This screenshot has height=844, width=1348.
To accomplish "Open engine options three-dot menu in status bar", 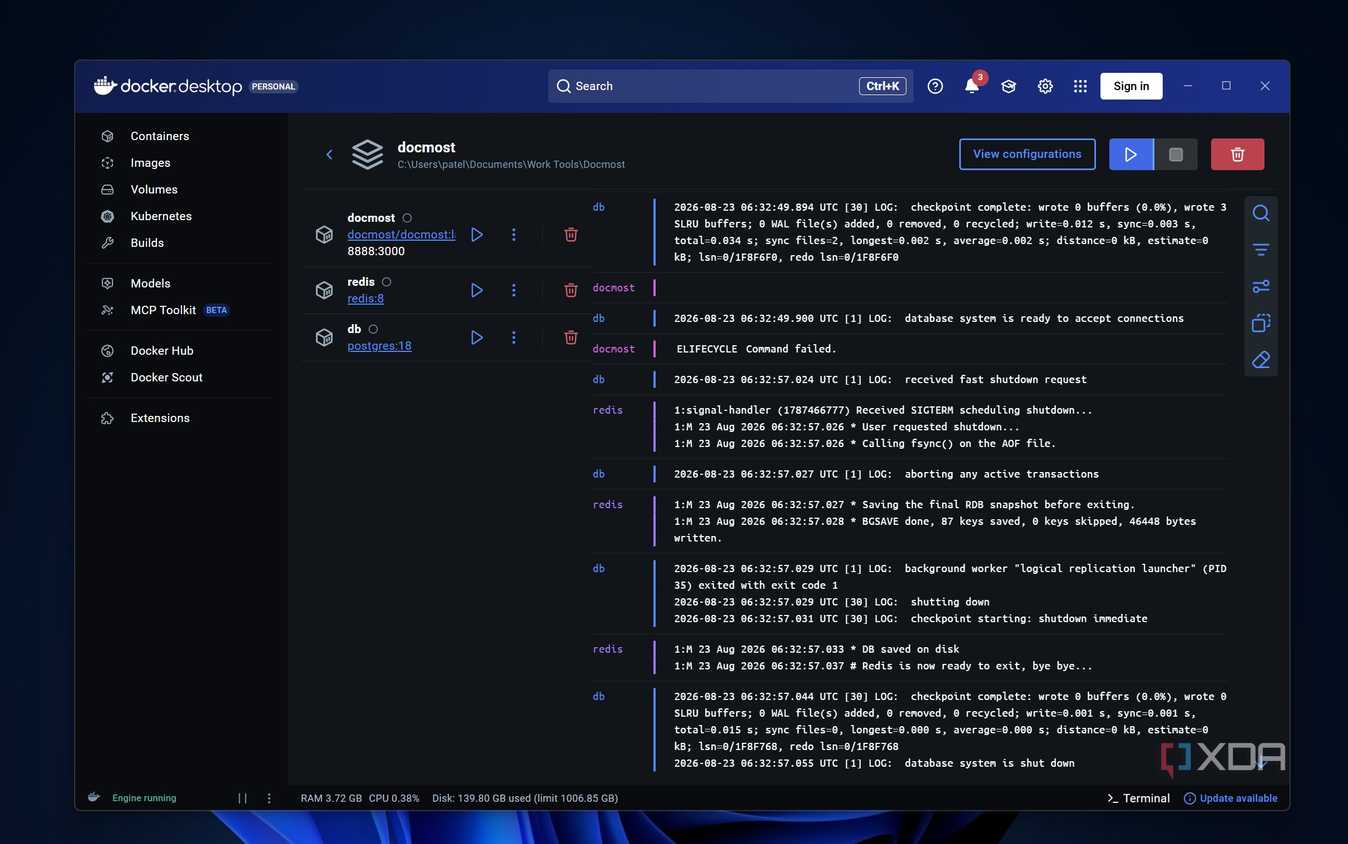I will point(269,798).
